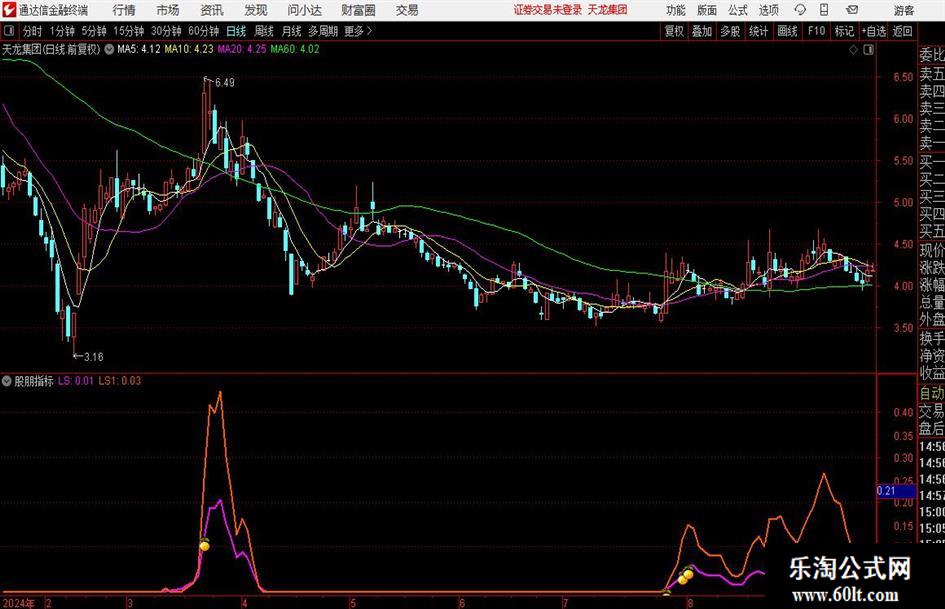Switch to 月线 monthly tab
This screenshot has width=945, height=609.
pos(291,31)
